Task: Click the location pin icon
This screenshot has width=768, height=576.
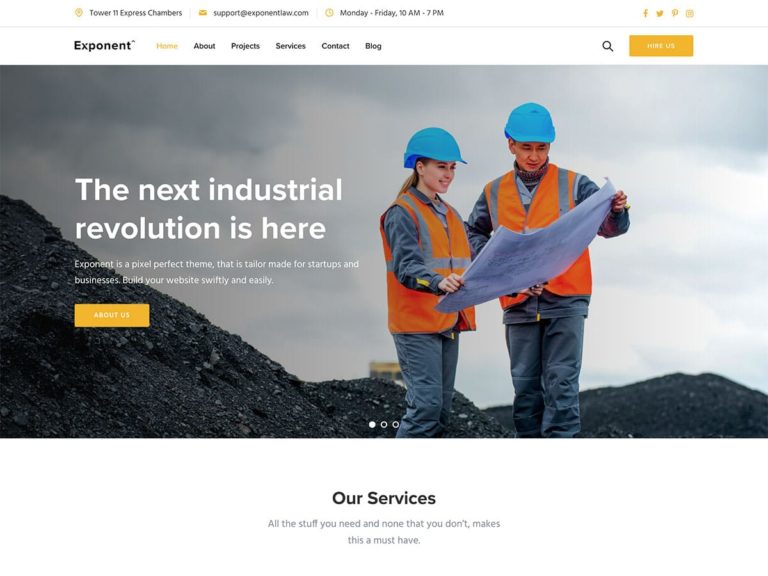Action: coord(78,13)
